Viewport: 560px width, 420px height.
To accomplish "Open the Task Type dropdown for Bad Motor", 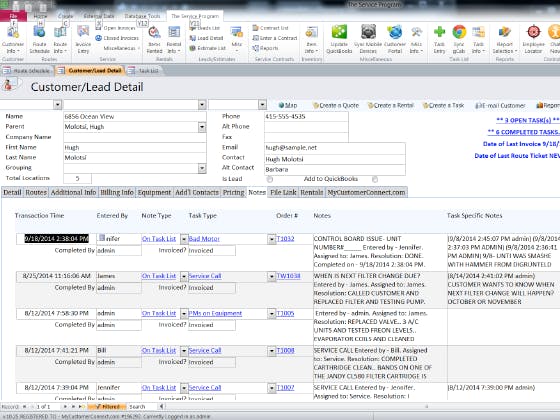I will click(x=271, y=239).
